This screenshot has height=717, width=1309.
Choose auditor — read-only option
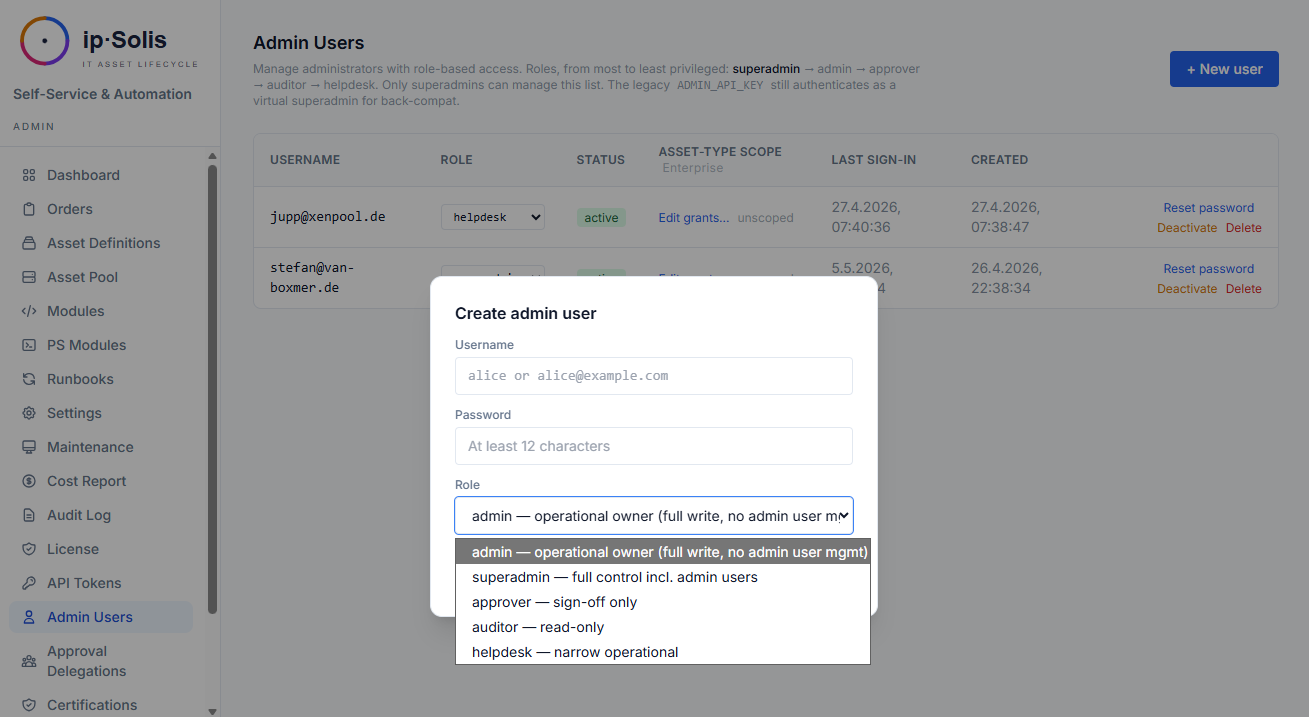coord(663,627)
